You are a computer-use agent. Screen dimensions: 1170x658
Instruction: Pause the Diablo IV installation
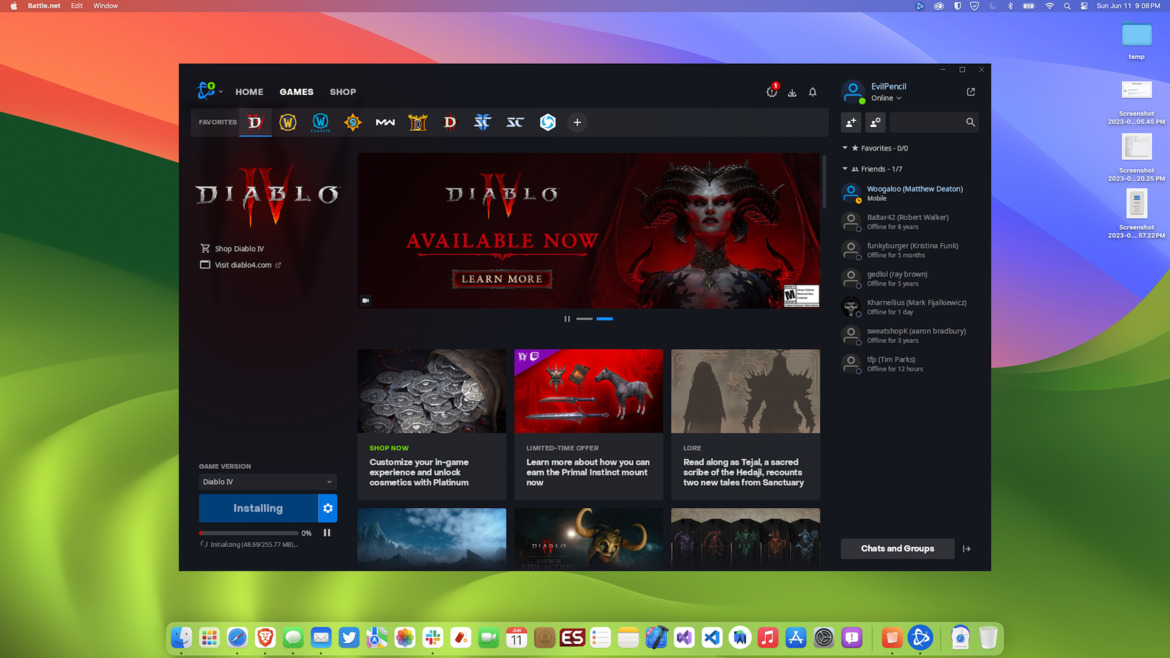click(x=327, y=533)
